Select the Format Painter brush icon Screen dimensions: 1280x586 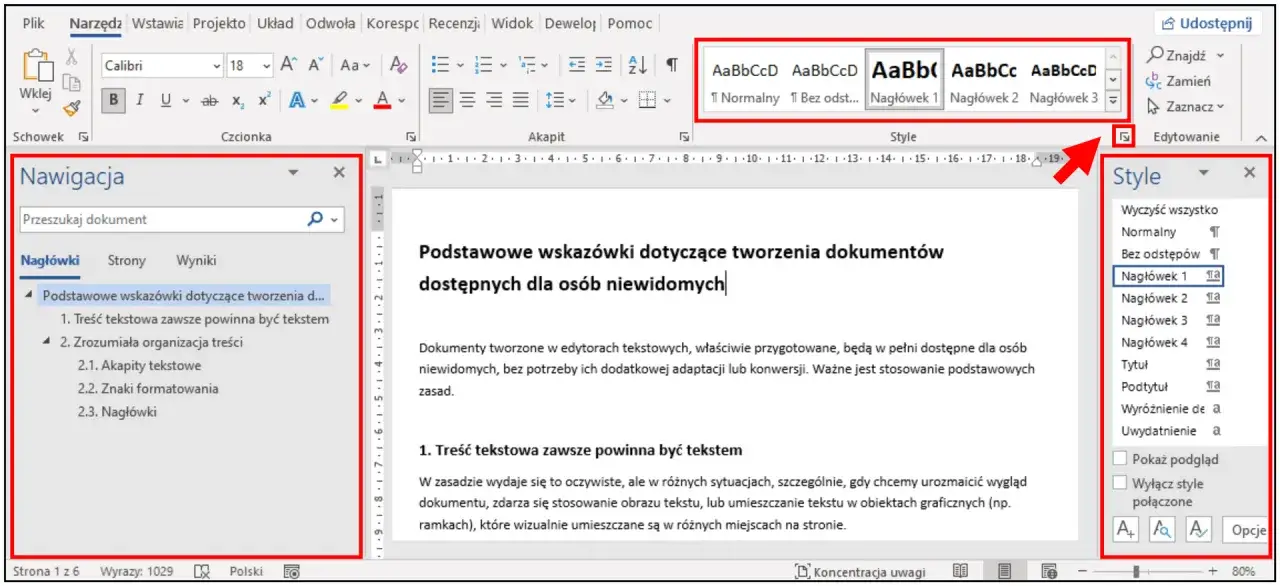72,108
